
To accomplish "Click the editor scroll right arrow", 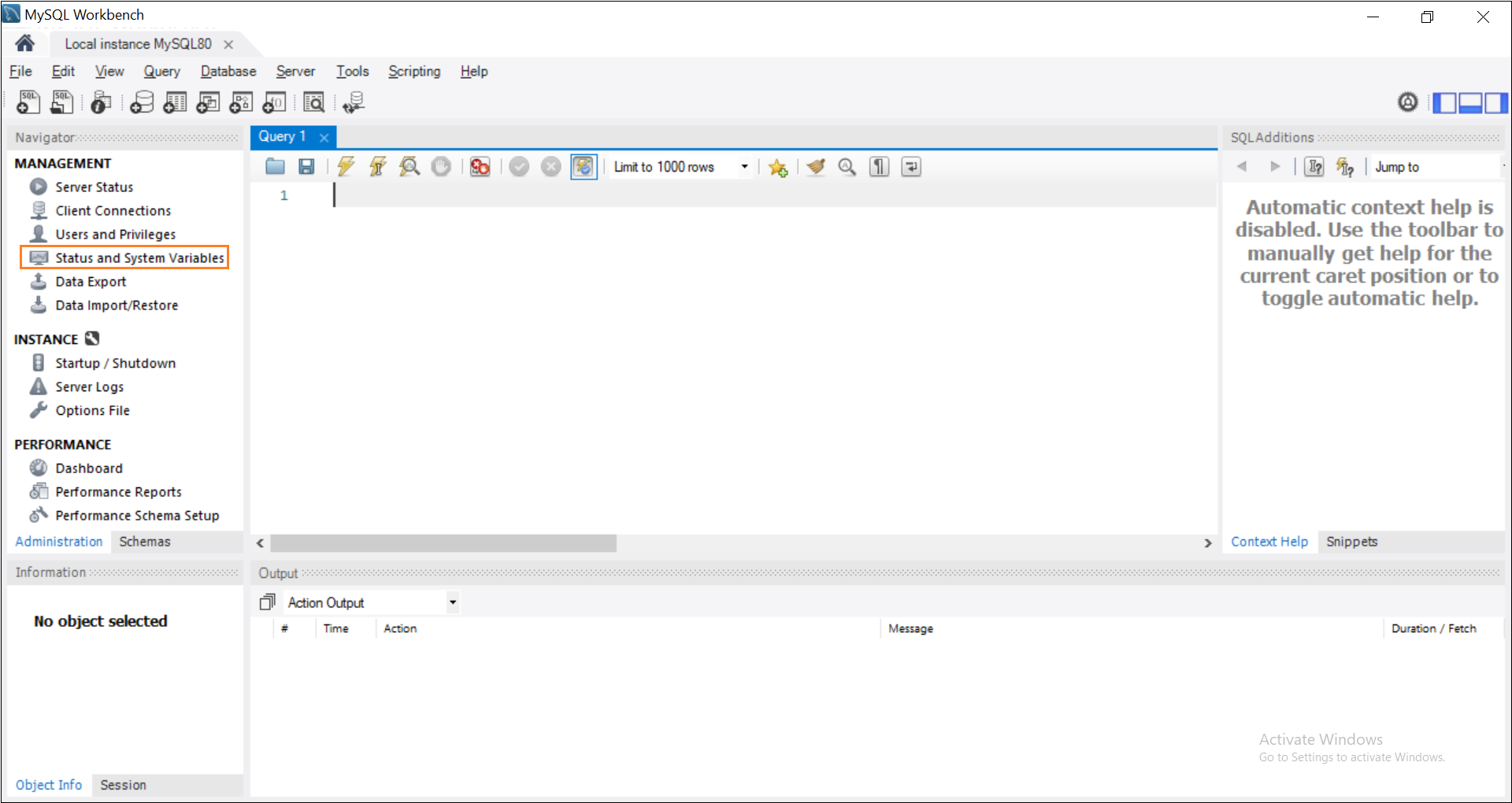I will 1208,543.
